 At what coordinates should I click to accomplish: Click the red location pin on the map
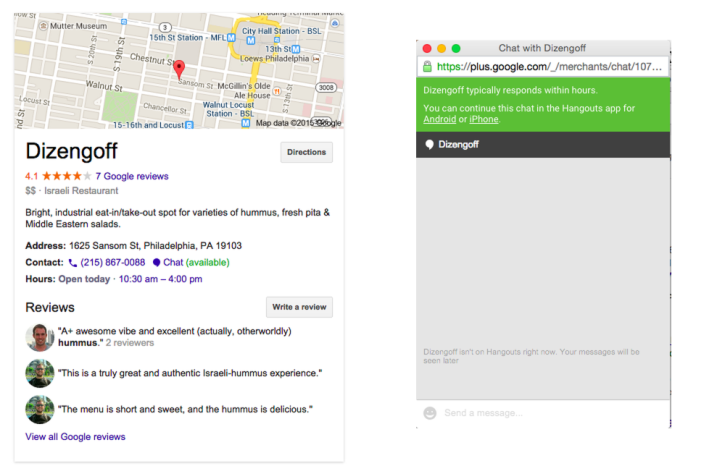pos(179,69)
